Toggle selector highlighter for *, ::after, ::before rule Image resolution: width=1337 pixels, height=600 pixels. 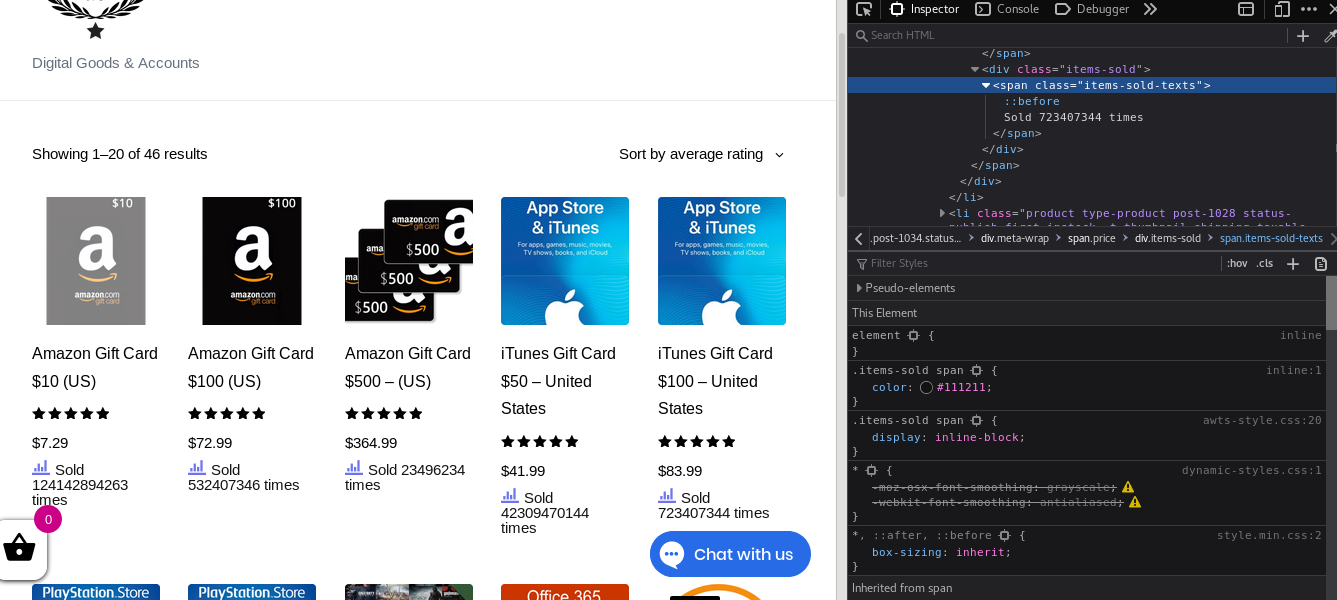coord(1004,536)
